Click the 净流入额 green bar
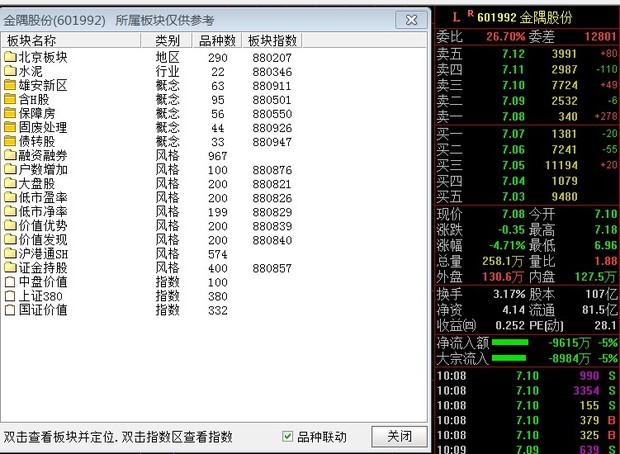This screenshot has width=620, height=454. click(510, 342)
